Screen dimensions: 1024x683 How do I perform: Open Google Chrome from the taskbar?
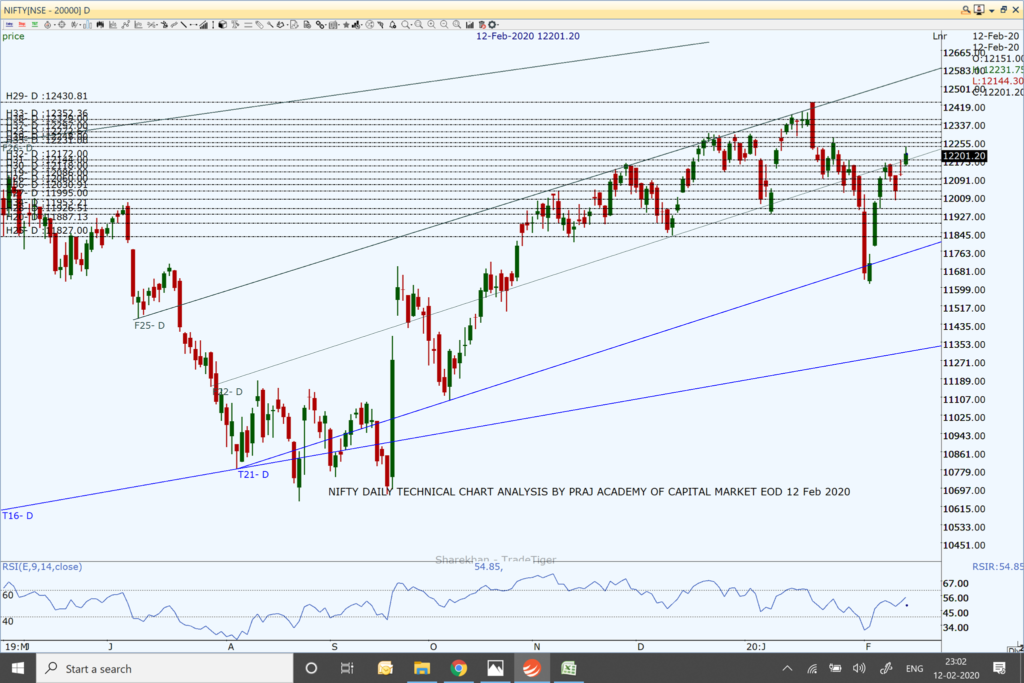[x=458, y=668]
